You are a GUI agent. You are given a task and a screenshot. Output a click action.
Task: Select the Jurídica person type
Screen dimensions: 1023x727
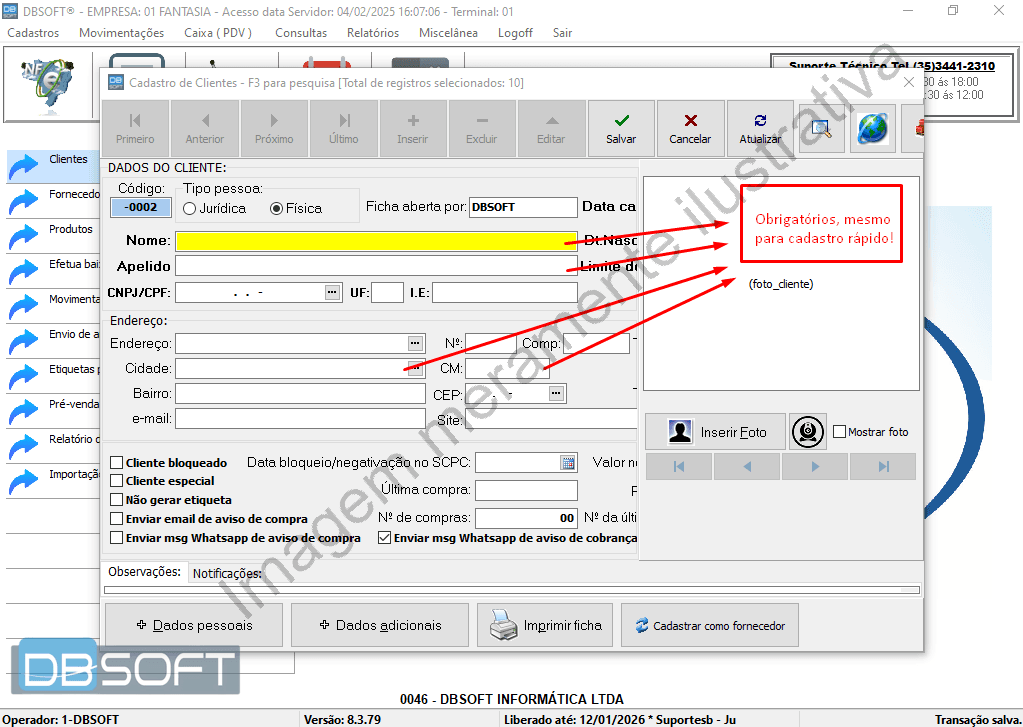tap(190, 209)
